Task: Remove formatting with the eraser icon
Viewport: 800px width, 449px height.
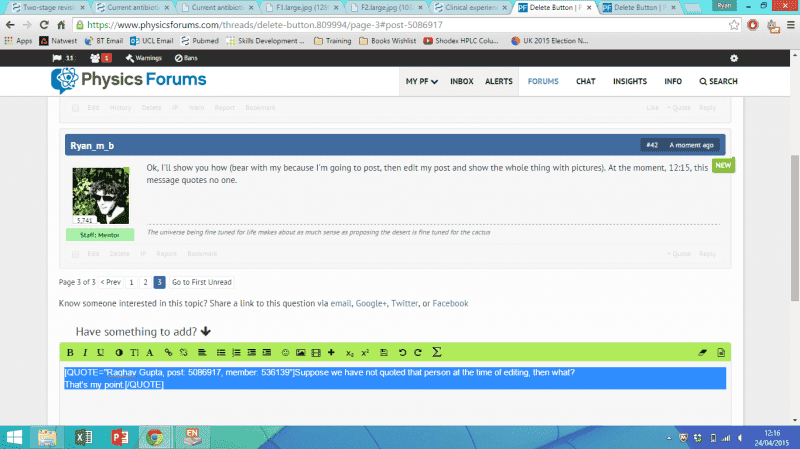Action: [x=703, y=353]
